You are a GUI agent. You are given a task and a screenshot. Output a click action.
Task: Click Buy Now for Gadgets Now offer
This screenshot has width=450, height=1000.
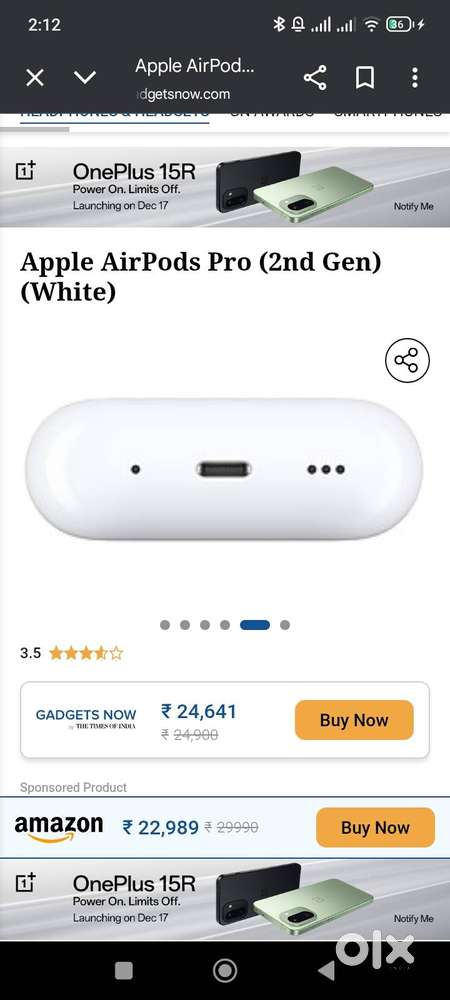tap(354, 720)
